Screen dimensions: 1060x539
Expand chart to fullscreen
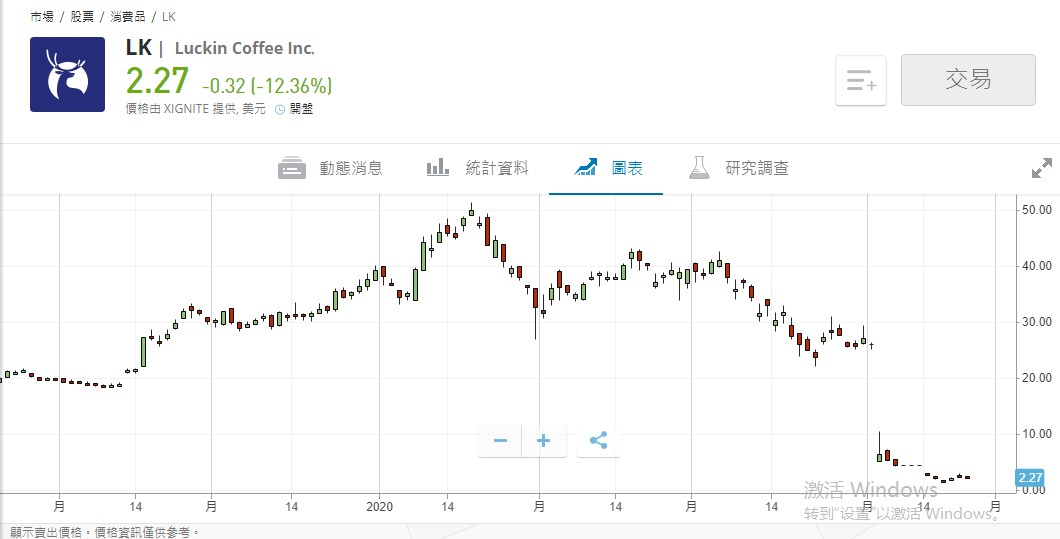1042,169
